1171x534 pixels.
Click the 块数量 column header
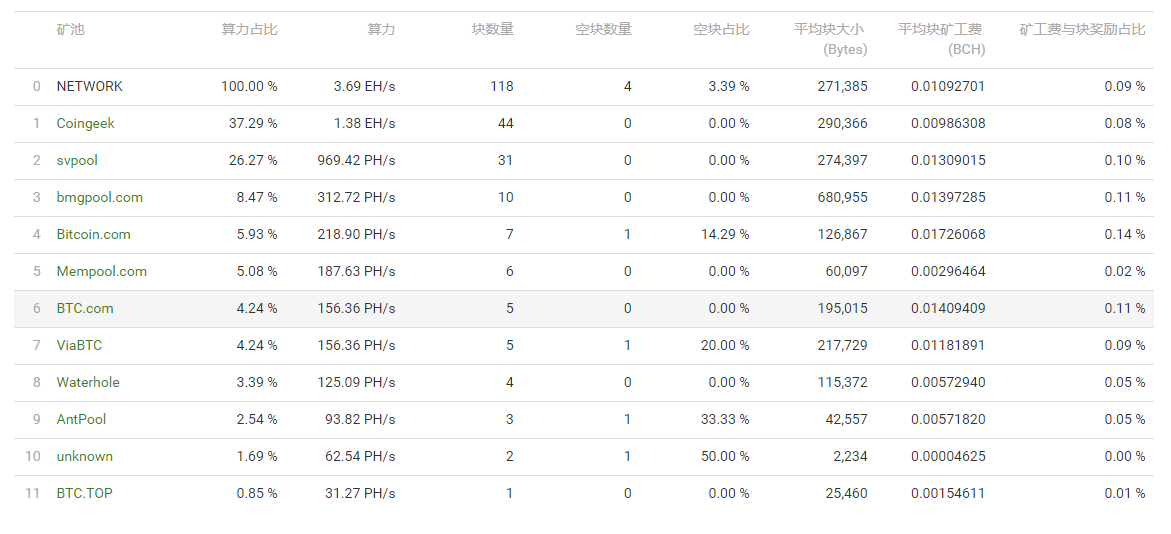(493, 30)
